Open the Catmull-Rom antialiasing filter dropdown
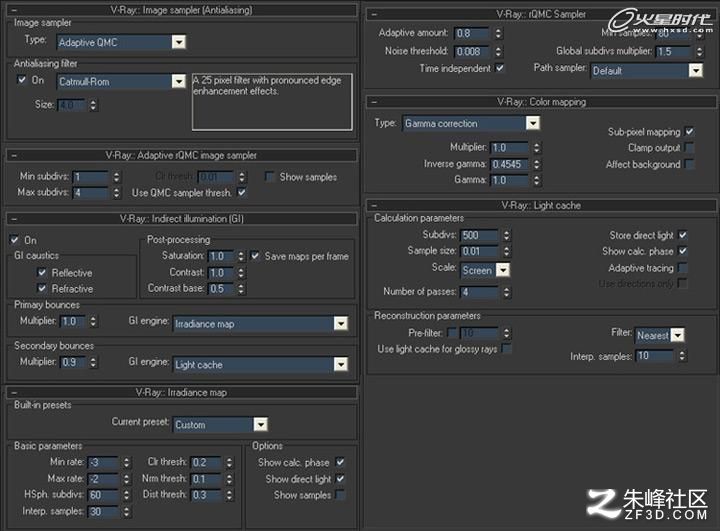This screenshot has width=720, height=531. point(121,82)
